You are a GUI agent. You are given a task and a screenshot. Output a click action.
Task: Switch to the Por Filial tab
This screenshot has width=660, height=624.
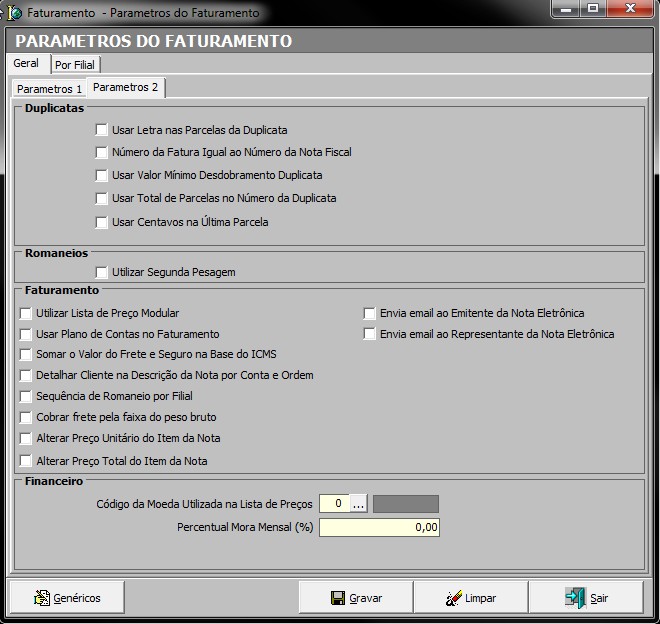pos(76,65)
